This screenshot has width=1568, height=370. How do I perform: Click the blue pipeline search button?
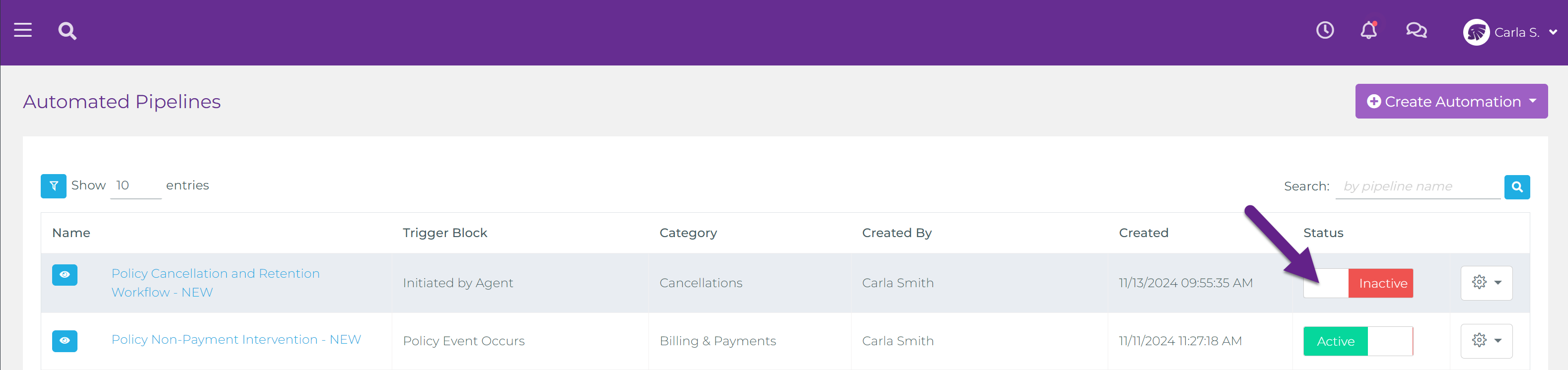1516,187
